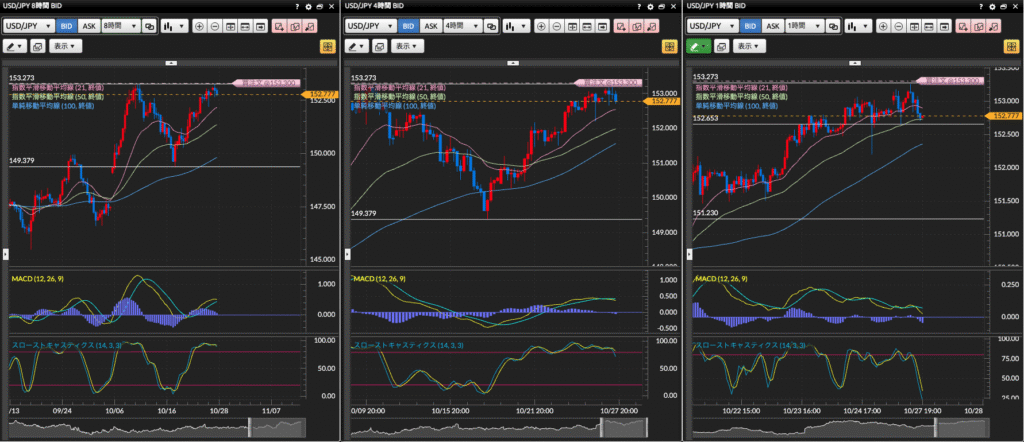Zoom in on the 8時間 chart
The image size is (1024, 442).
click(198, 26)
